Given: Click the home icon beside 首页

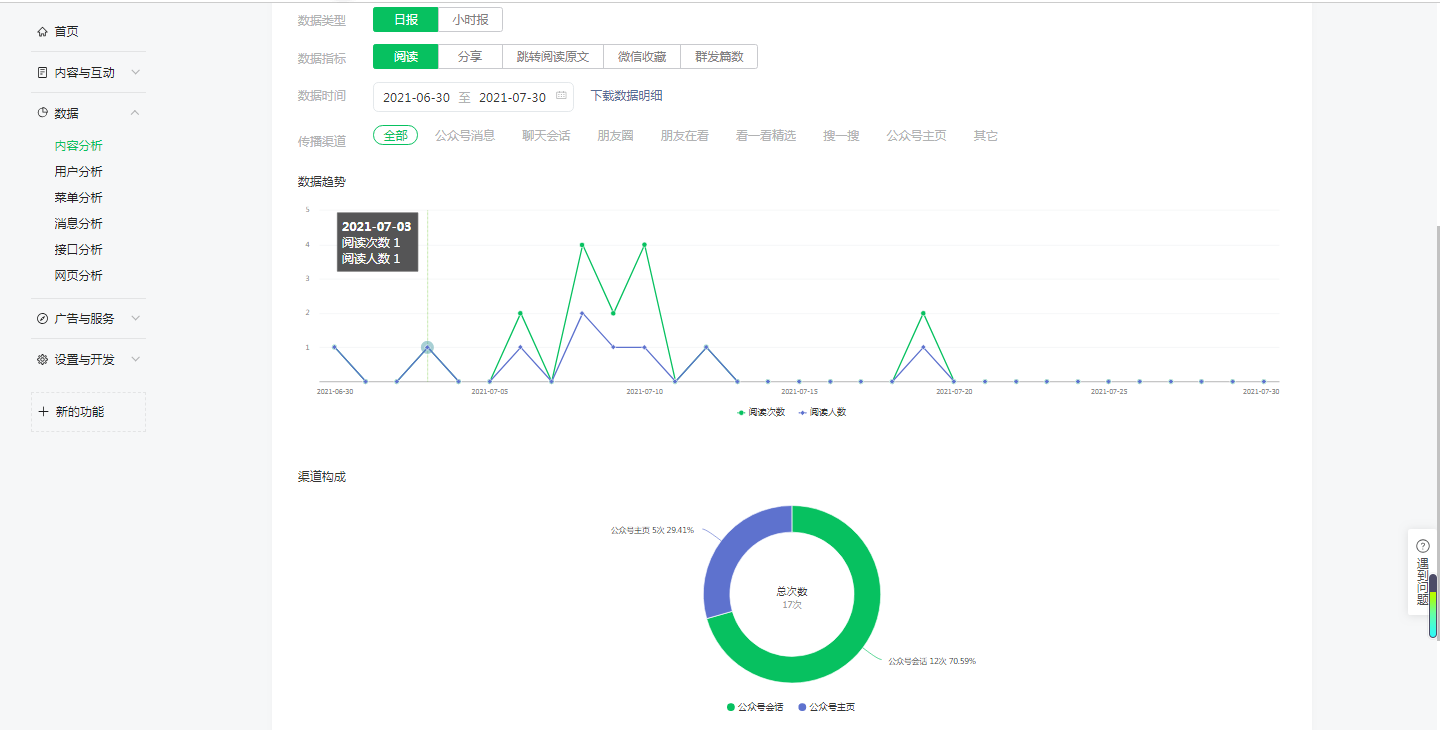Looking at the screenshot, I should 42,32.
